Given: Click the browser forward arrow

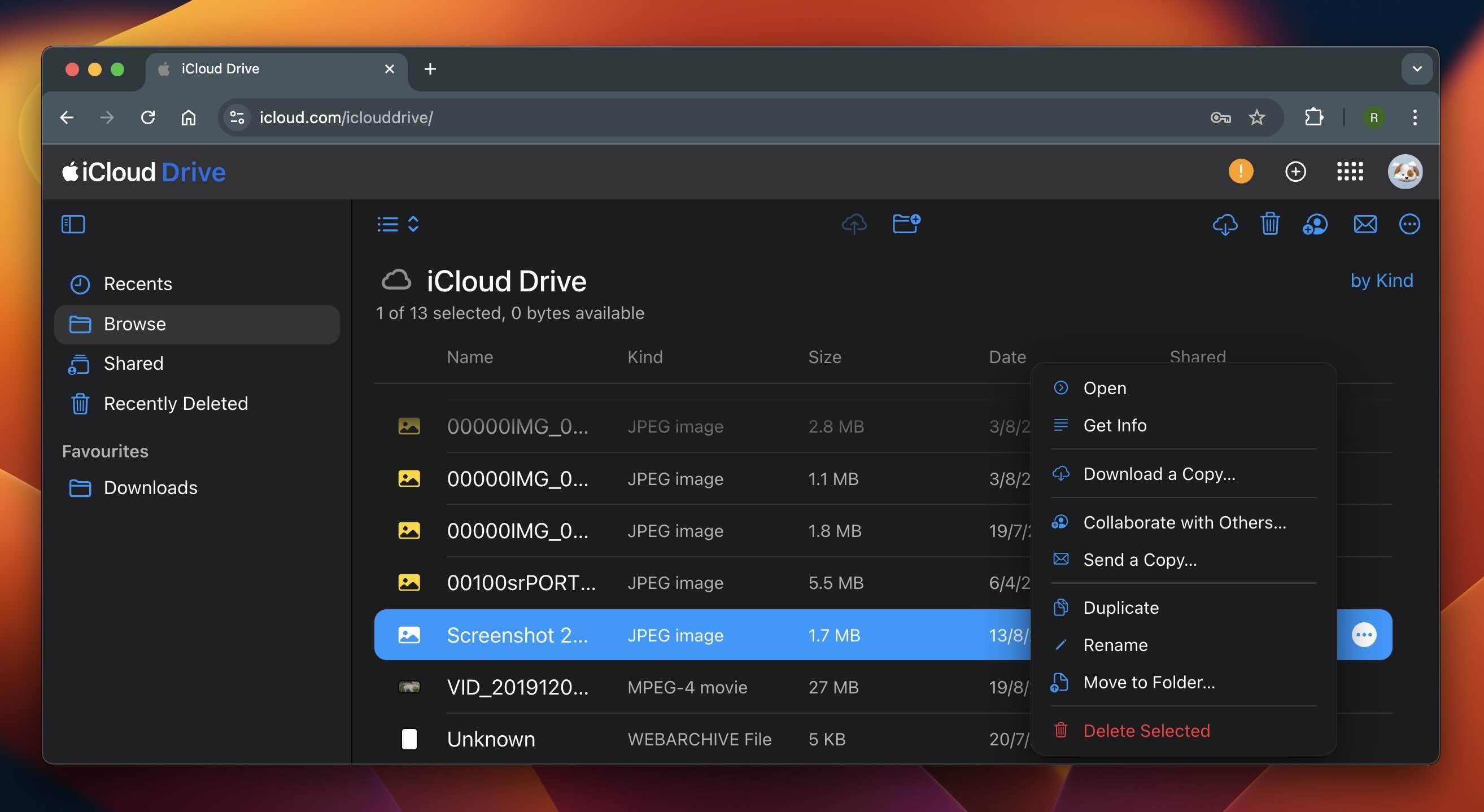Looking at the screenshot, I should point(107,117).
